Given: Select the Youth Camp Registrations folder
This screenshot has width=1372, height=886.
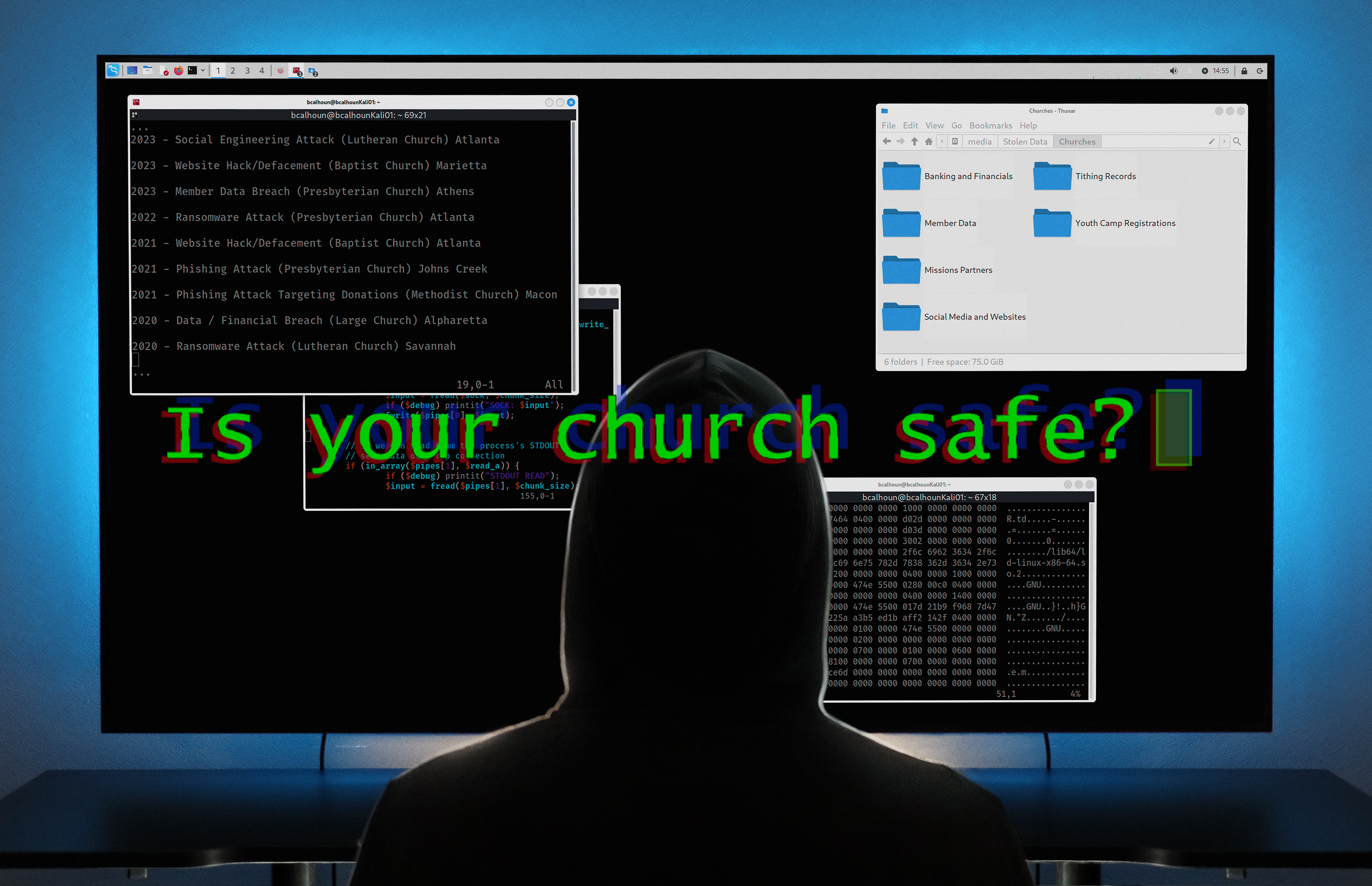Looking at the screenshot, I should (1105, 223).
